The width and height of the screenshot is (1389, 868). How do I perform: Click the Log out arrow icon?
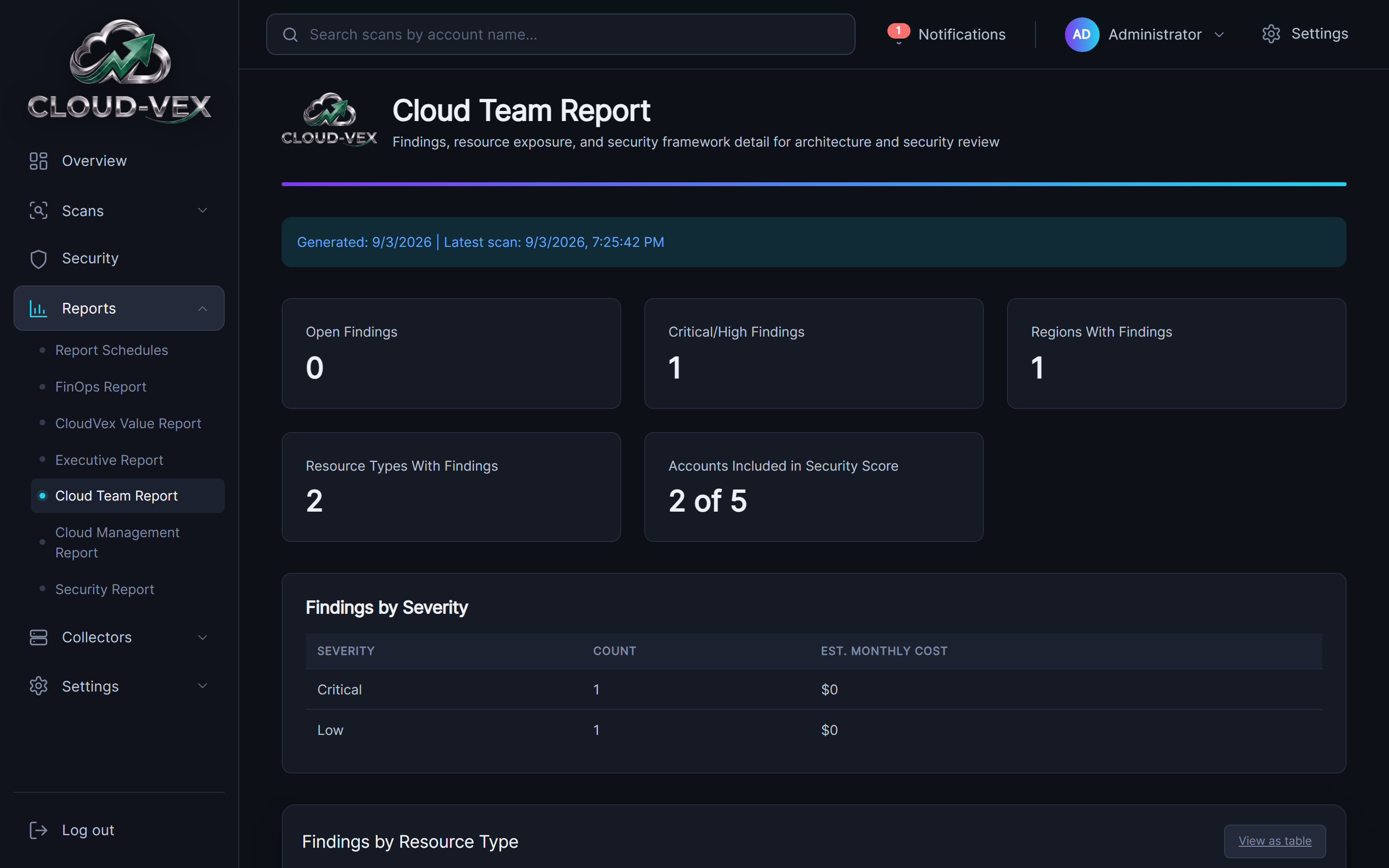click(x=39, y=830)
